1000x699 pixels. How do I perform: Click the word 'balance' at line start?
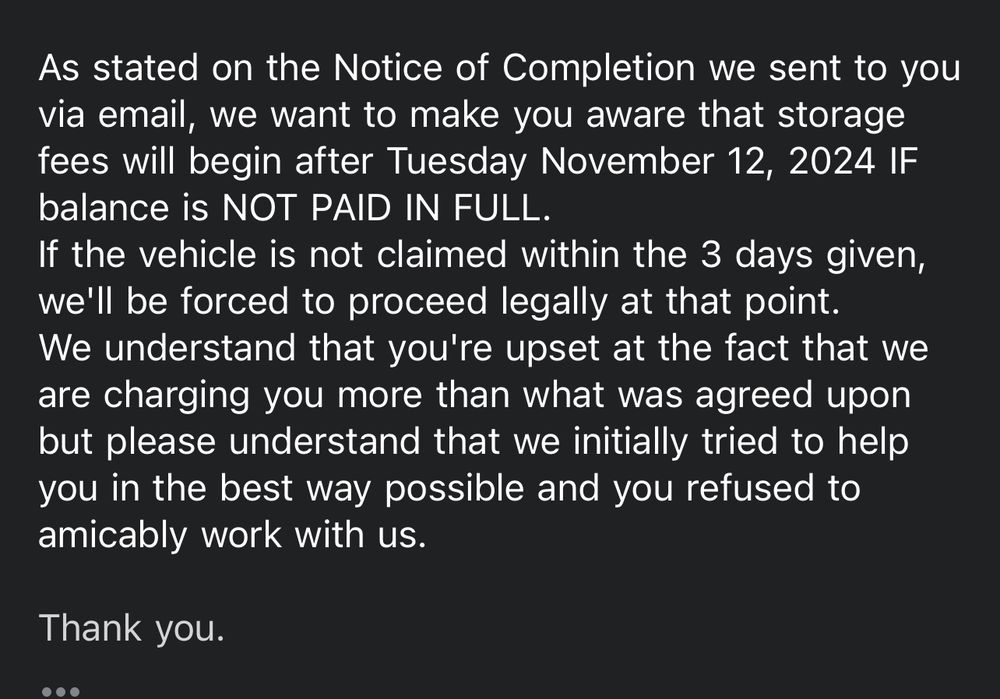[x=103, y=207]
